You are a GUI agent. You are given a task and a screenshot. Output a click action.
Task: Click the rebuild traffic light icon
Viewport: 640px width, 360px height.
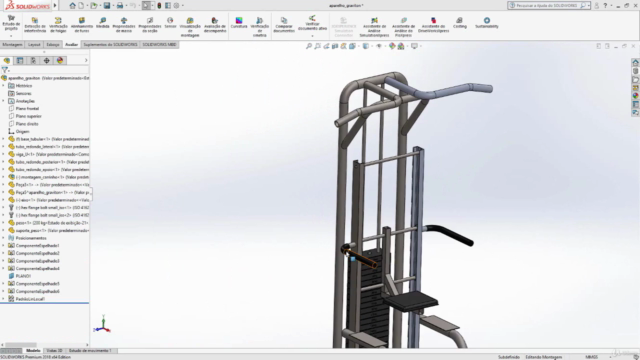(x=159, y=6)
